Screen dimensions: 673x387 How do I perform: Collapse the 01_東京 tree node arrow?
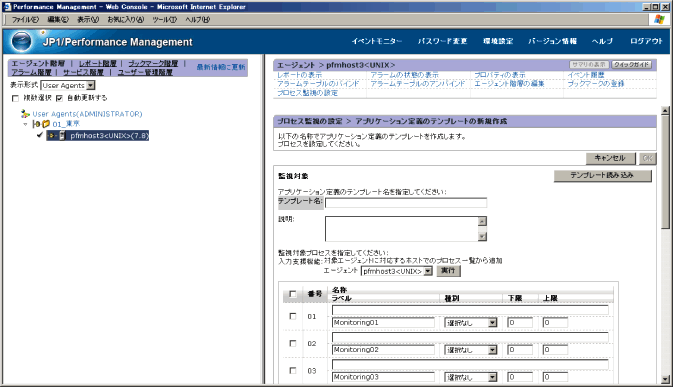[25, 124]
